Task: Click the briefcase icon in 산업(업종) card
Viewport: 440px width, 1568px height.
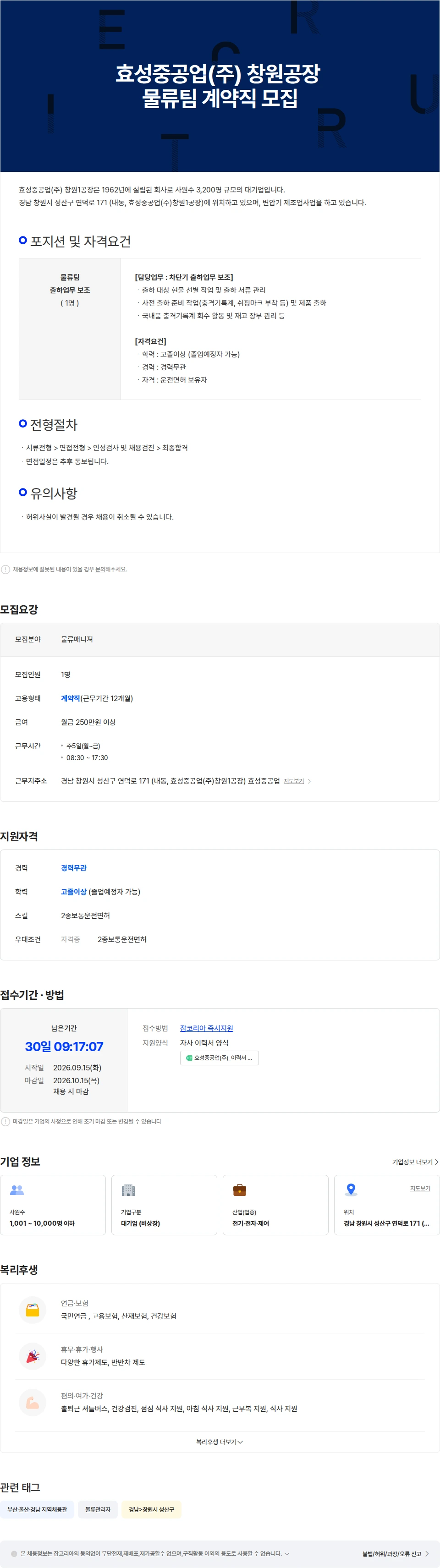Action: tap(240, 1190)
